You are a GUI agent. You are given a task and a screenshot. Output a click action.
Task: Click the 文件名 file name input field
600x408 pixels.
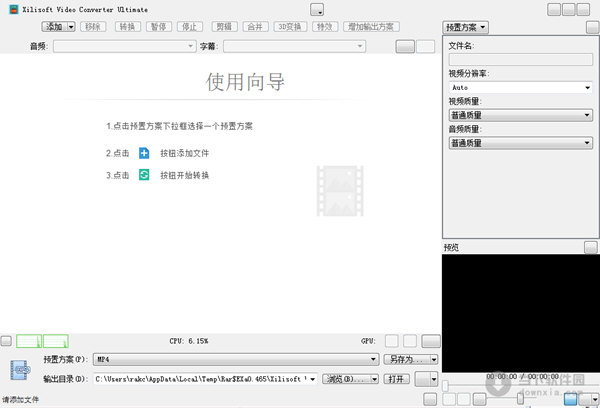[520, 60]
